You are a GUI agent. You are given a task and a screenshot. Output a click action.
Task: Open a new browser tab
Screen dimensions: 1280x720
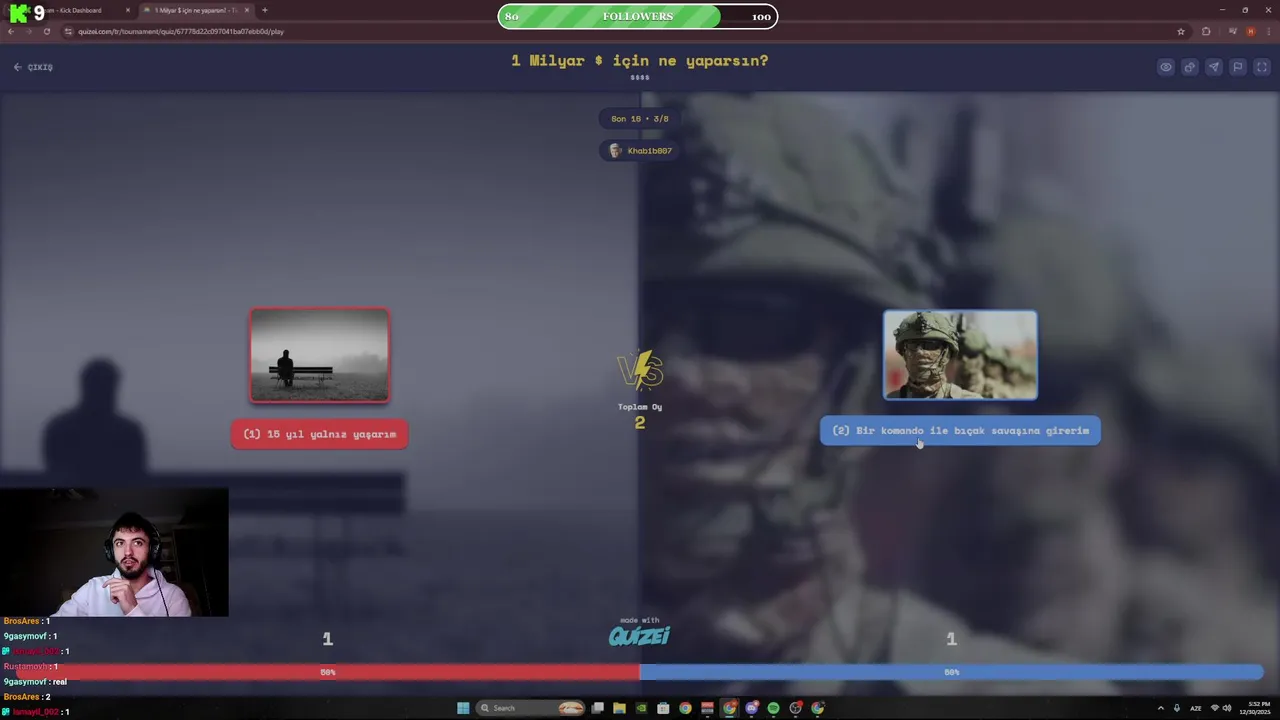[x=264, y=10]
